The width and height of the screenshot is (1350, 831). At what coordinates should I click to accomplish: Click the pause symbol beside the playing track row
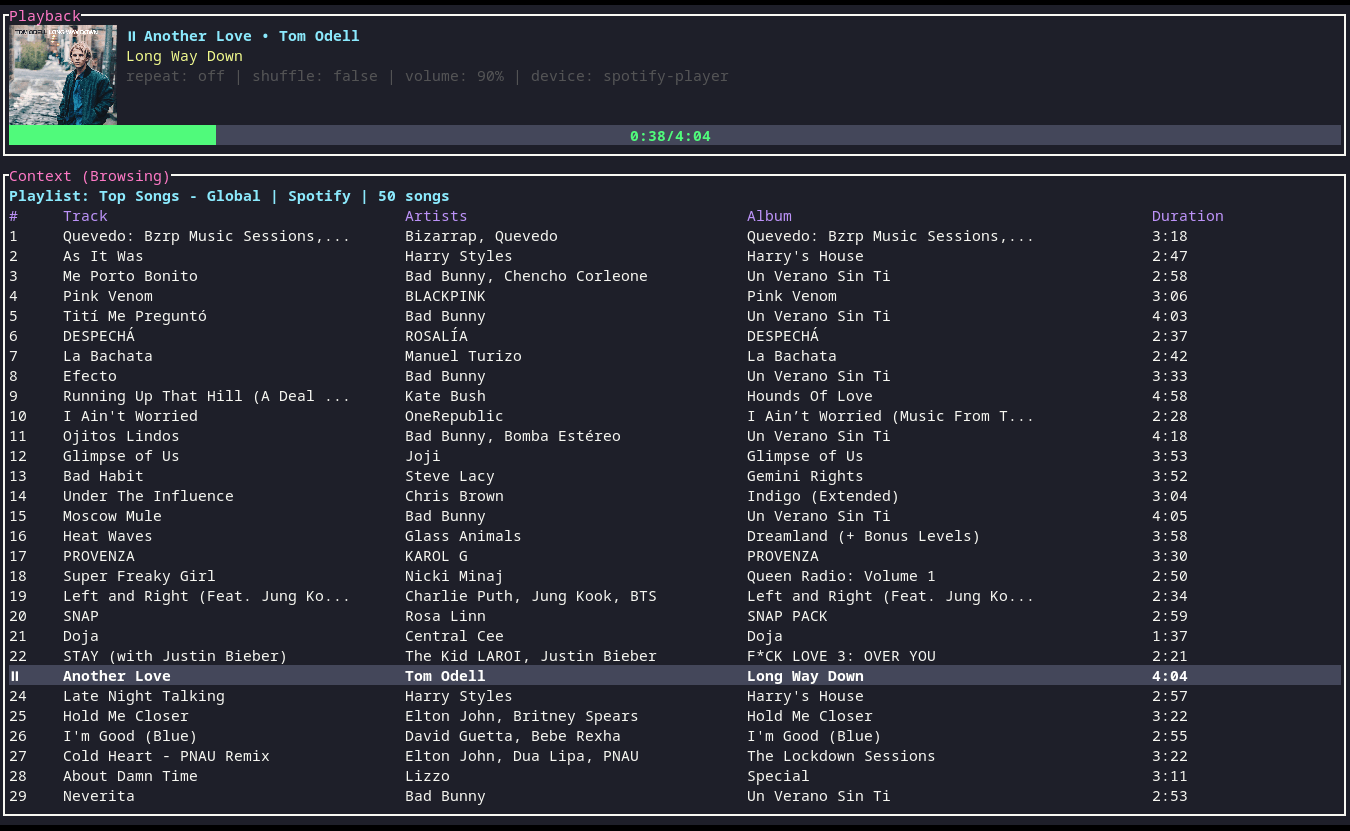(14, 676)
